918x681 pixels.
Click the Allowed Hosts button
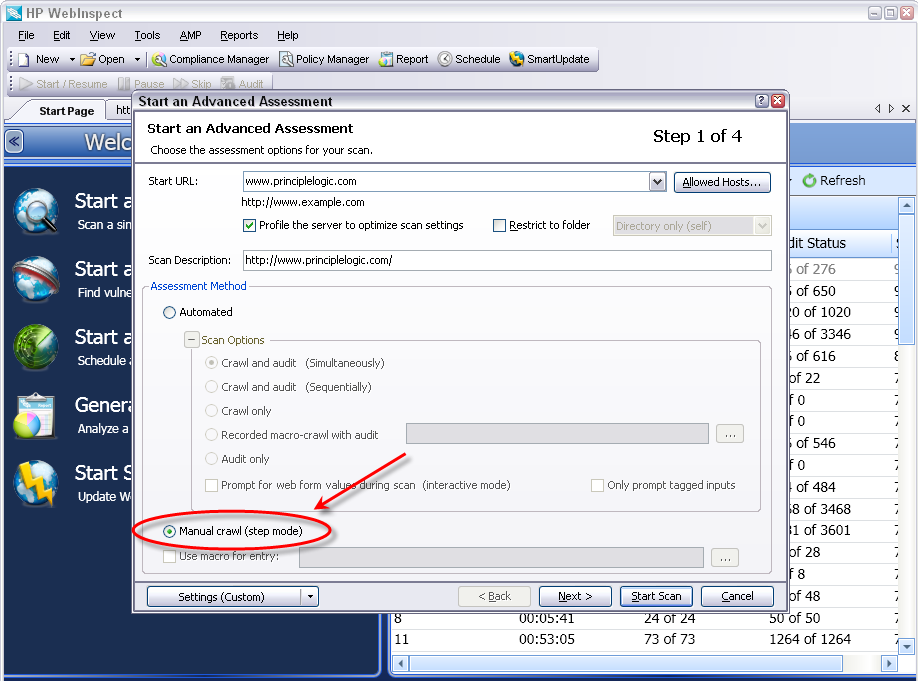pos(722,182)
